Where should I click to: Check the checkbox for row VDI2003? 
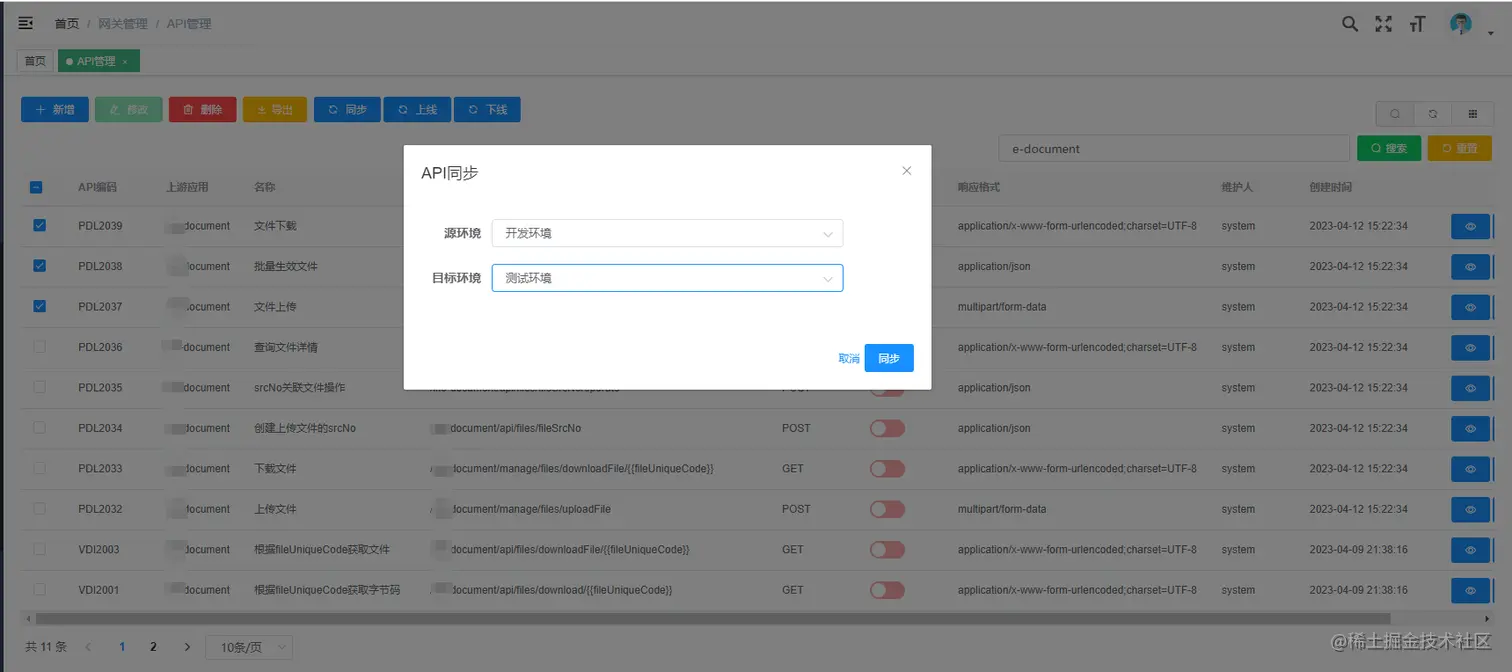[40, 549]
